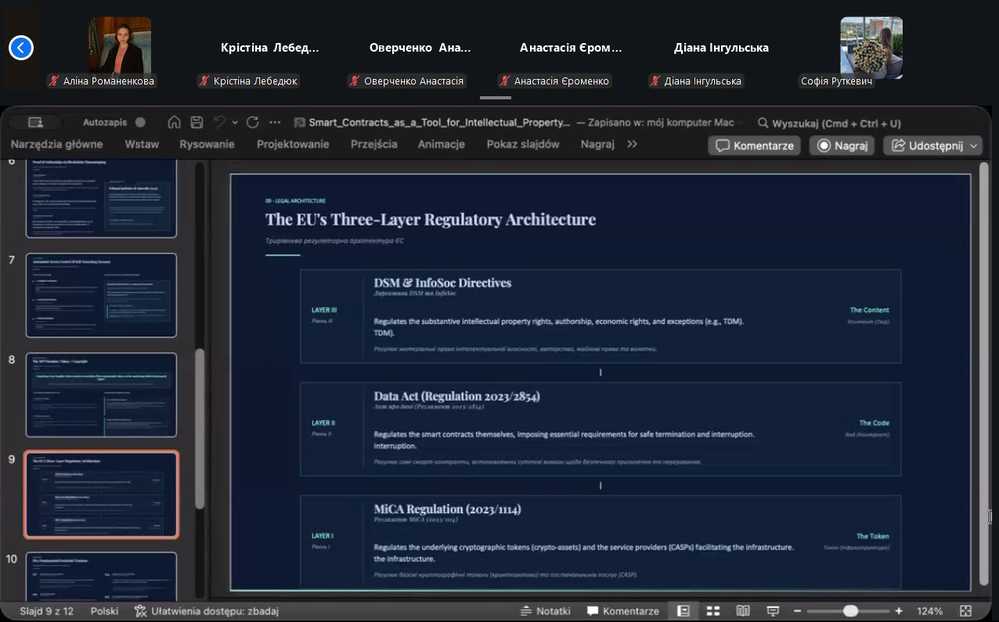Screen dimensions: 999x622
Task: Adjust the zoom slider handle
Action: pos(850,611)
